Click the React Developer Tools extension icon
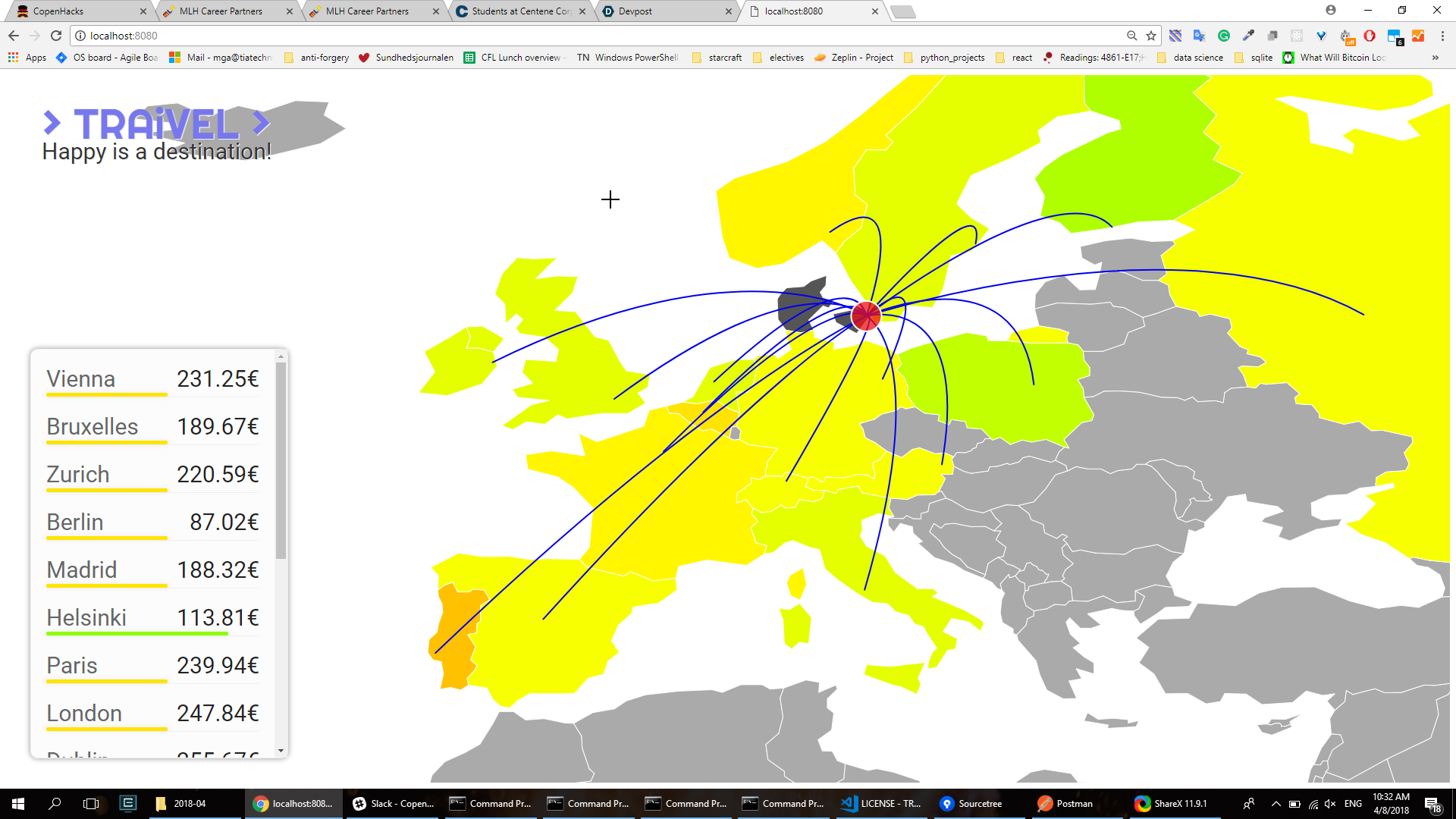 coord(1297,36)
